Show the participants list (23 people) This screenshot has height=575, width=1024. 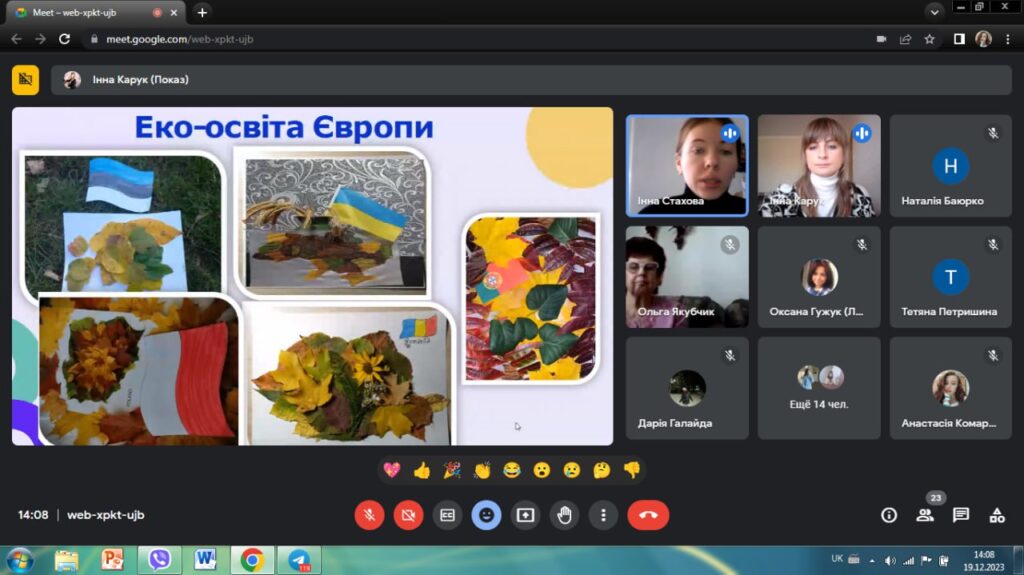click(925, 515)
